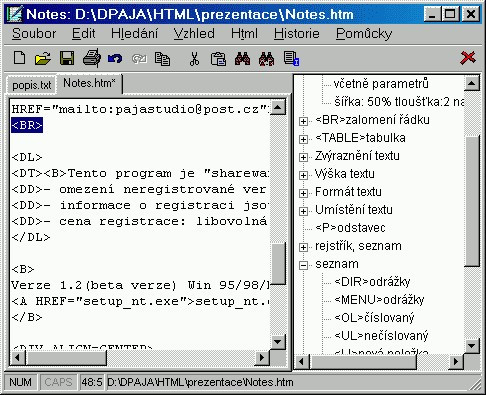486x395 pixels.
Task: Copy selection using the copy icon
Action: coord(163,59)
